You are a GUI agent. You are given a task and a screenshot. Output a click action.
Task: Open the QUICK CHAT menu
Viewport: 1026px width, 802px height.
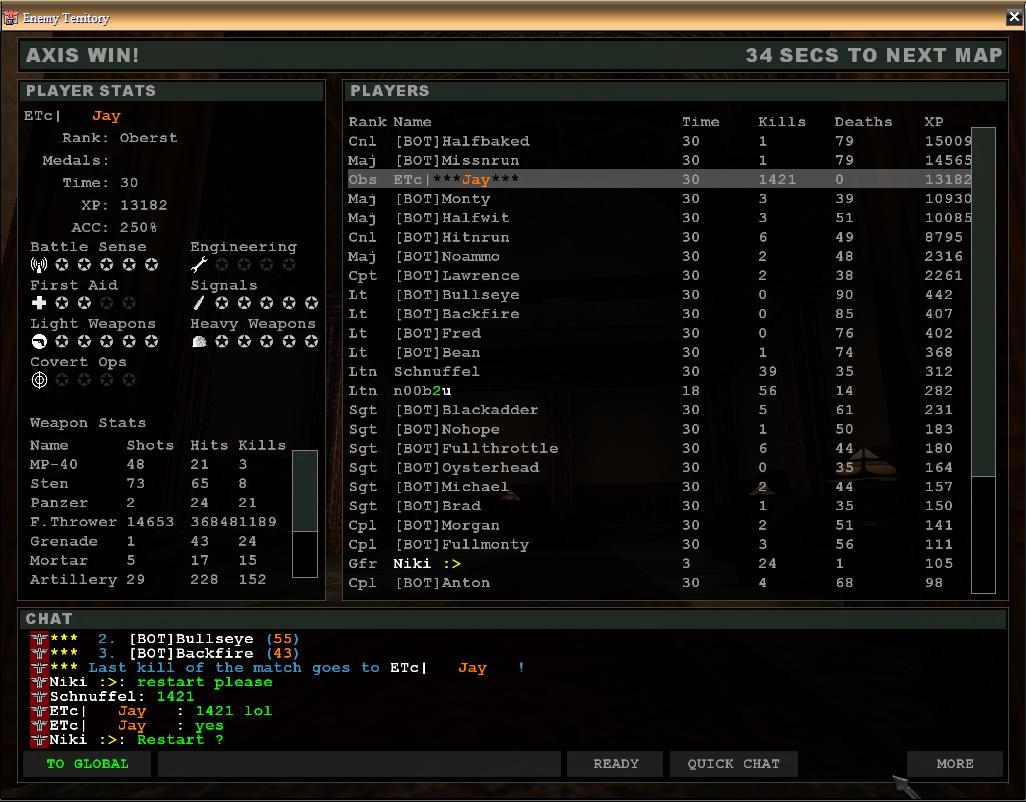(733, 764)
